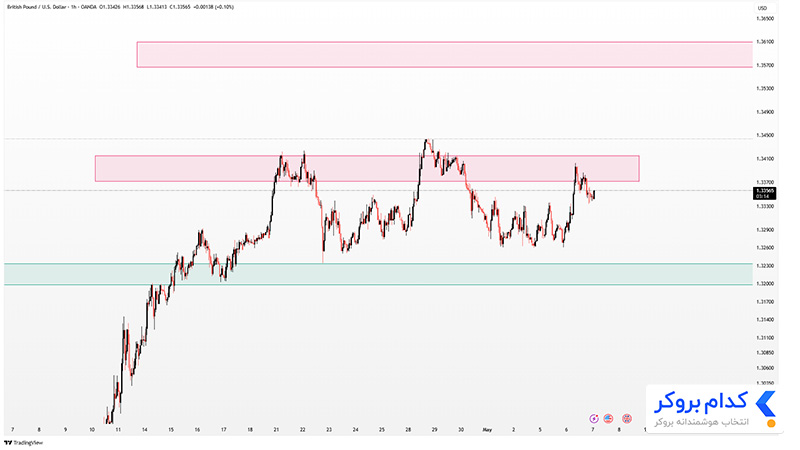Click the 1.30850 price axis label

765,353
